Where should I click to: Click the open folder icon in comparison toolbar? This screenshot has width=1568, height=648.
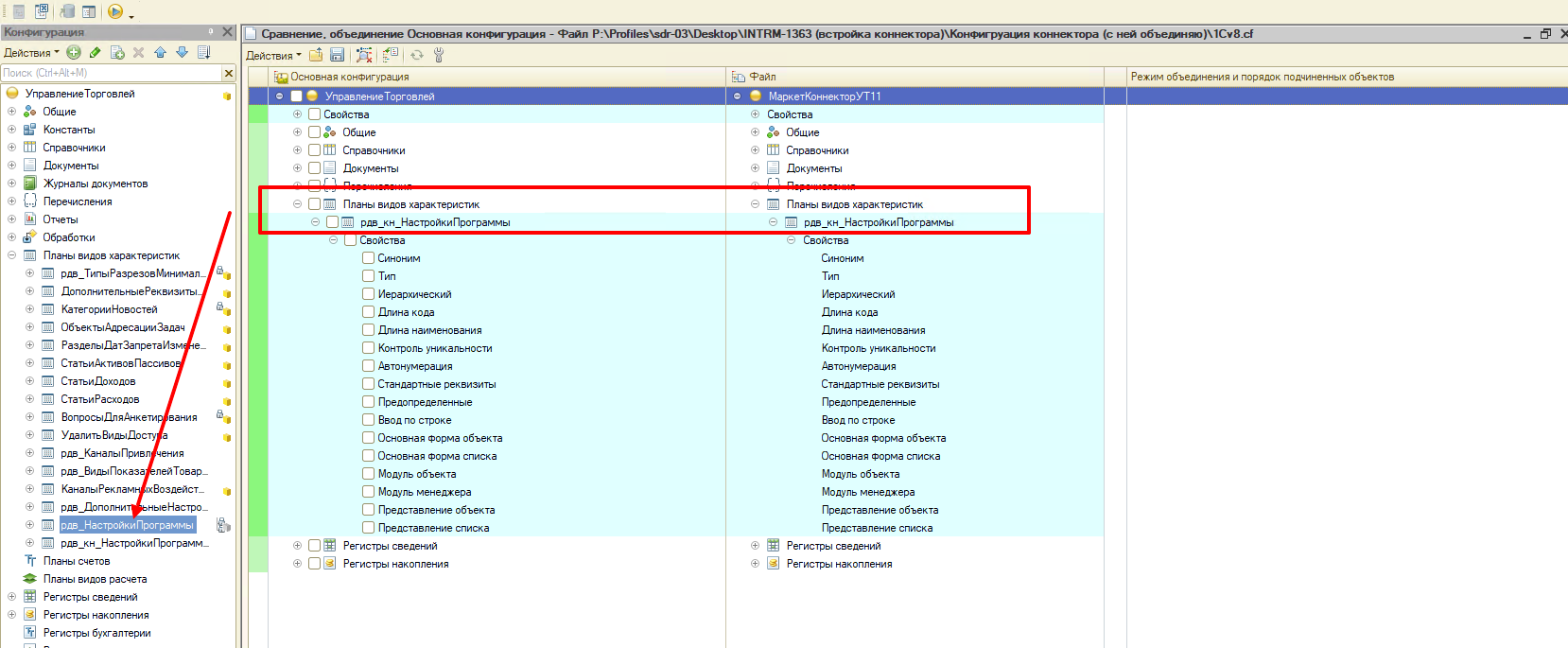click(x=316, y=56)
